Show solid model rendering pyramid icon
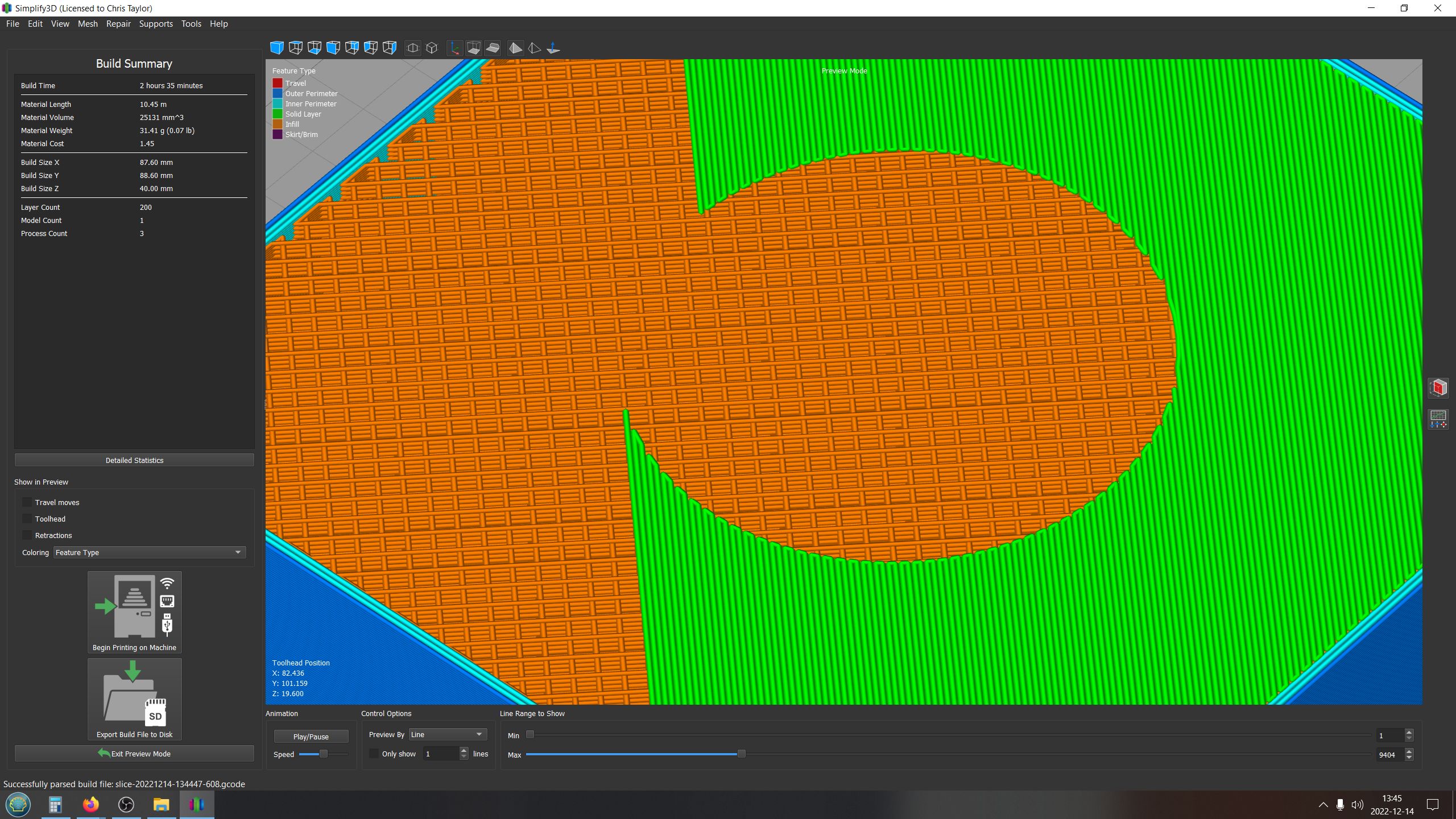The height and width of the screenshot is (819, 1456). (x=515, y=48)
